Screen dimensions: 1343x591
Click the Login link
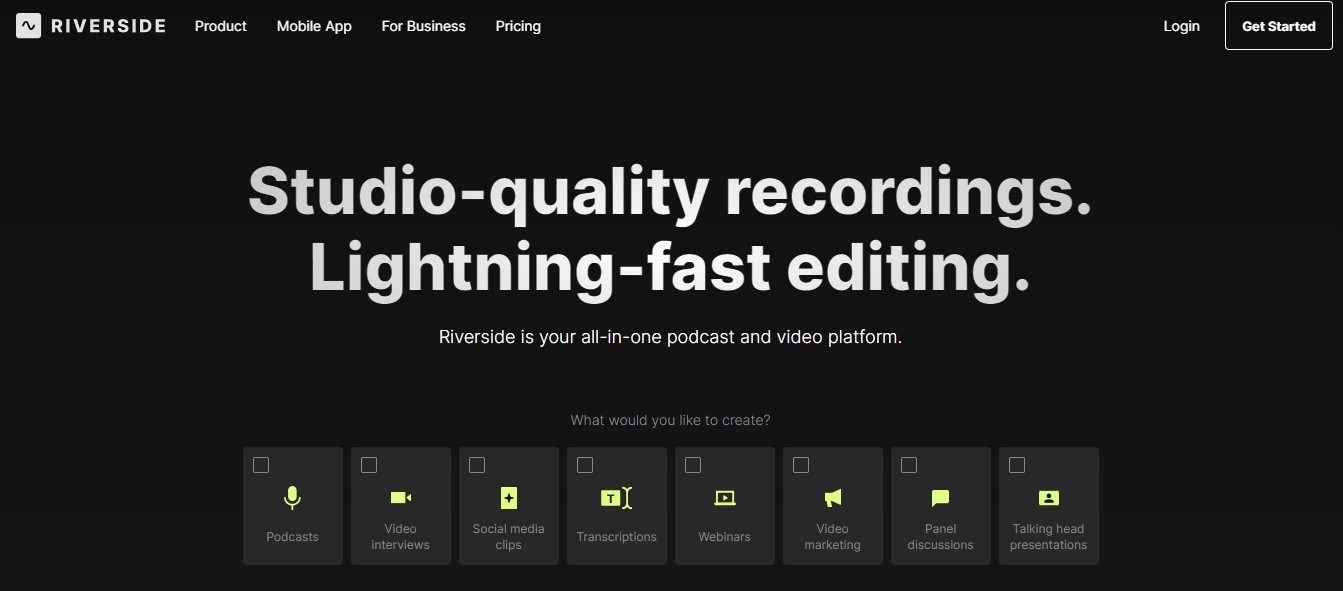point(1181,26)
